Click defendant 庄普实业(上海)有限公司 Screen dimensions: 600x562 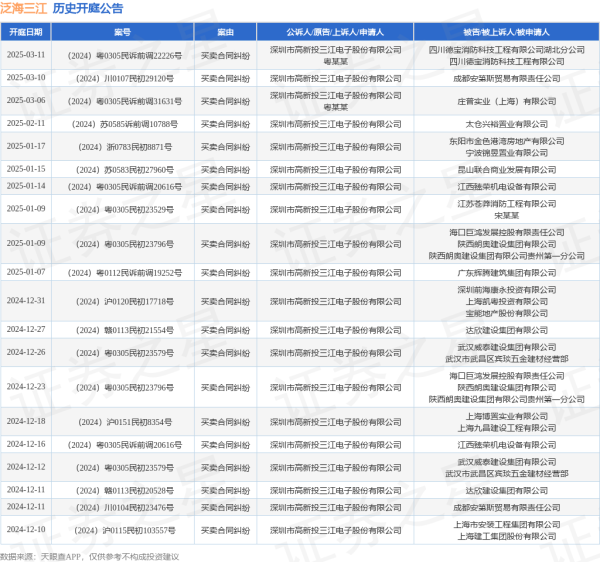point(506,101)
